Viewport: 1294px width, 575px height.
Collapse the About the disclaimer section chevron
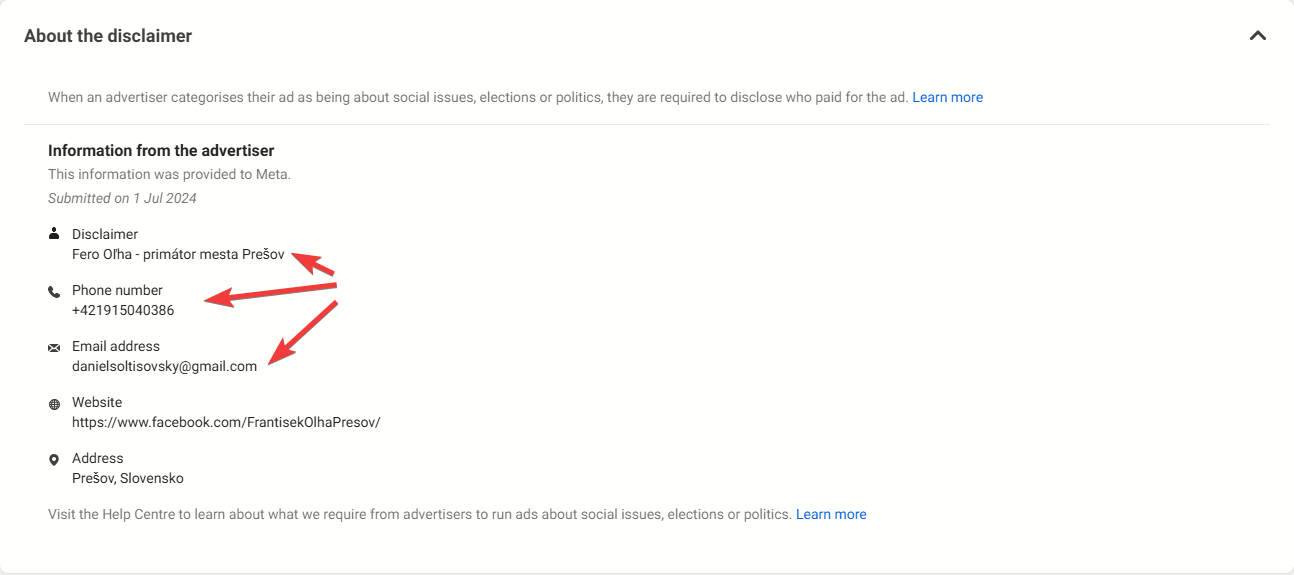[1258, 36]
